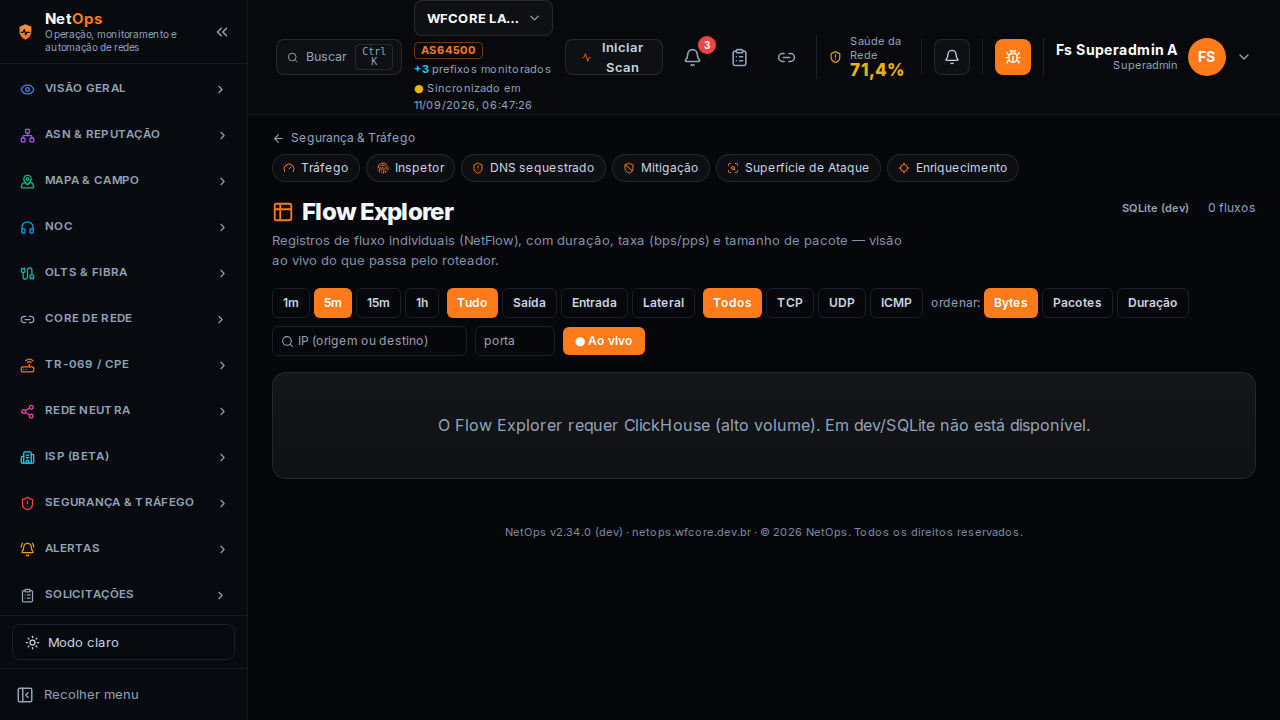The image size is (1280, 720).
Task: Click the ISP (Beta) building icon
Action: click(28, 457)
